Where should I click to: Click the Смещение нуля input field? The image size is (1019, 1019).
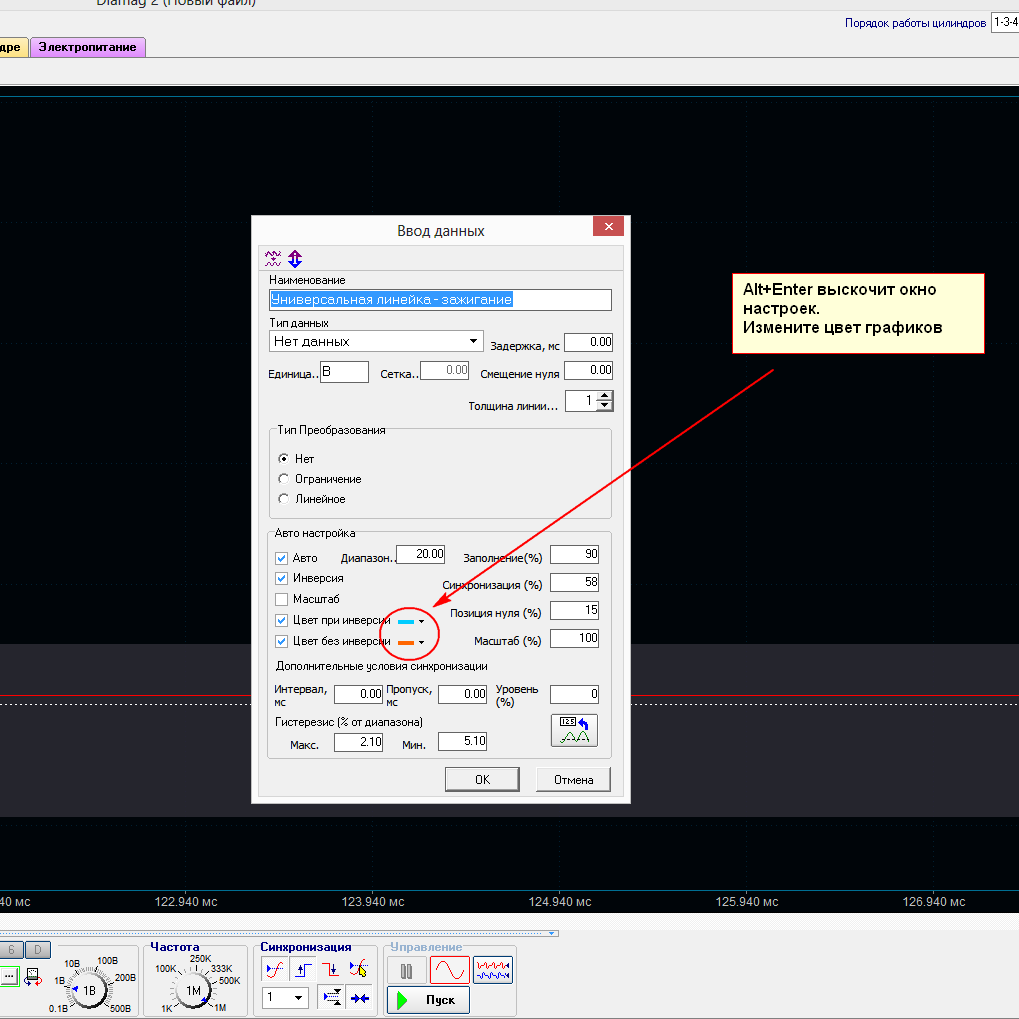pyautogui.click(x=588, y=370)
